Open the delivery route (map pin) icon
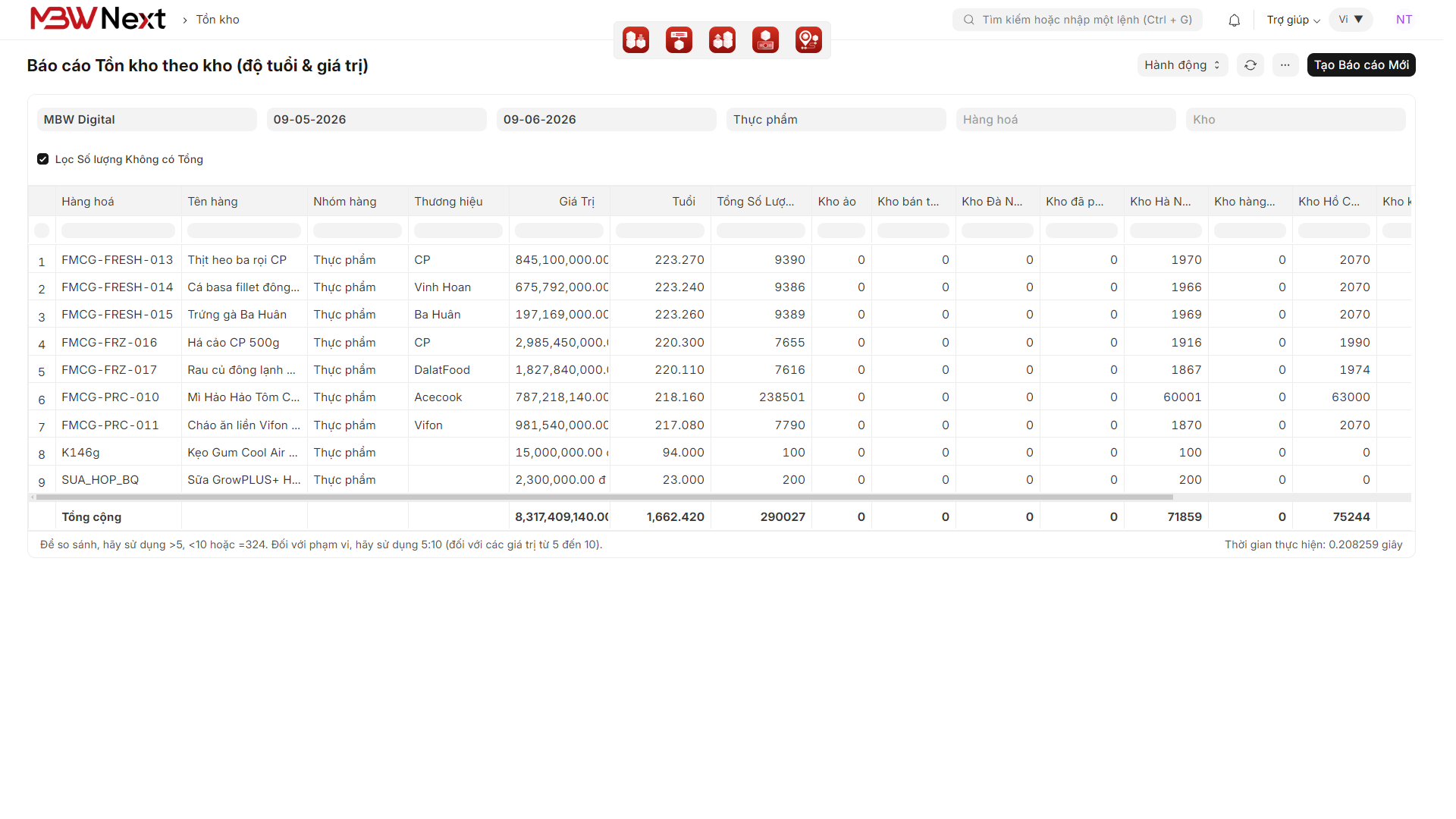Screen dimensions: 1456x819 click(x=808, y=39)
